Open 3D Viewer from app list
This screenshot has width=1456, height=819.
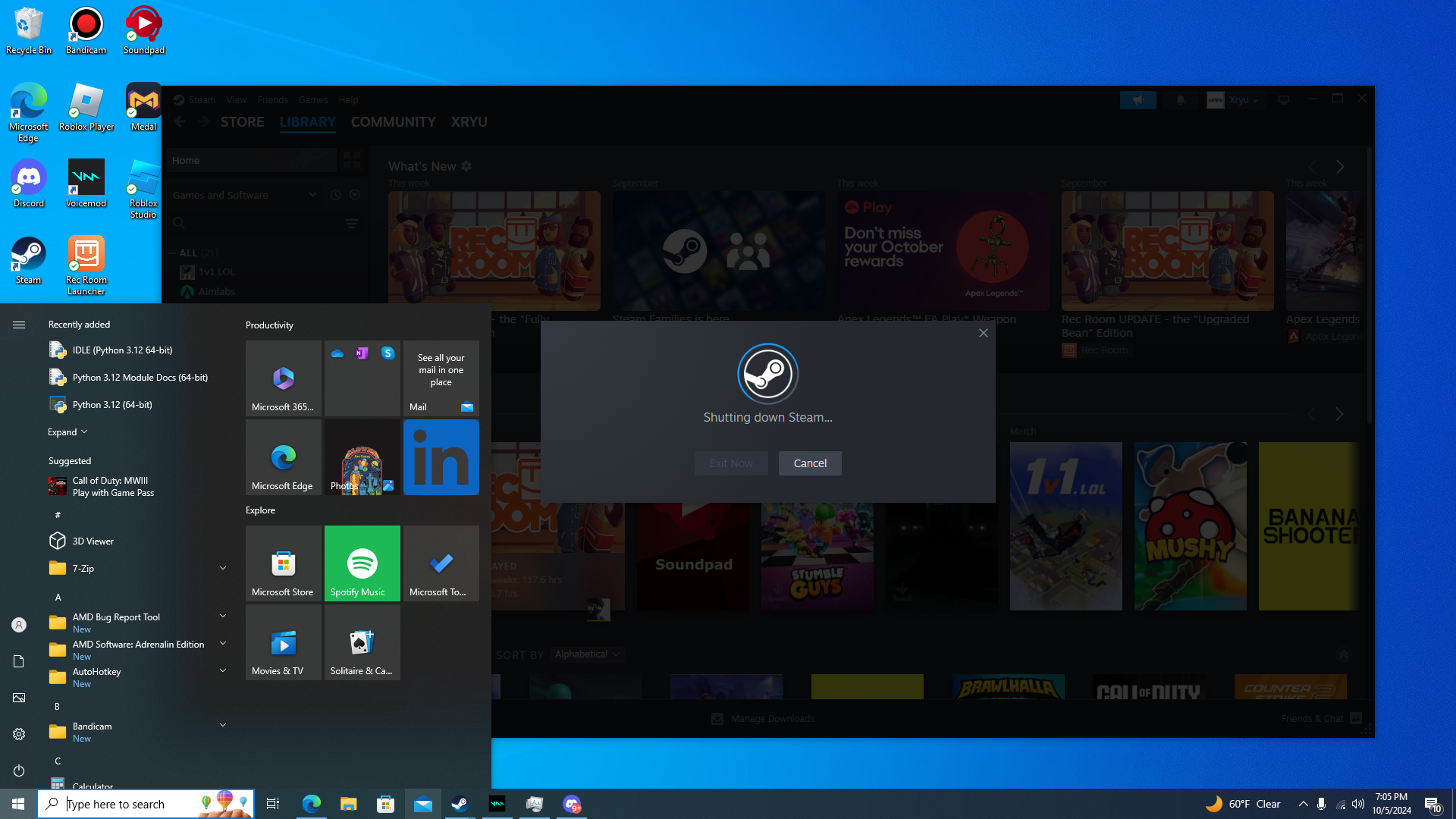(93, 541)
